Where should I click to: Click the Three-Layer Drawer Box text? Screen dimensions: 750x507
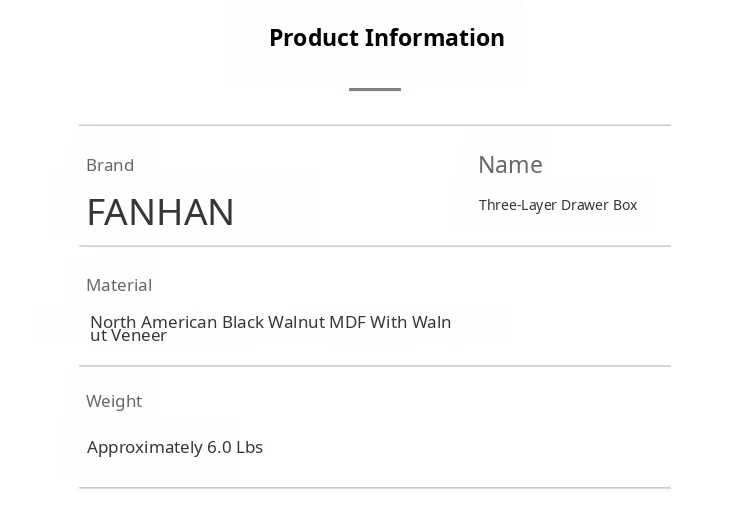pyautogui.click(x=557, y=205)
